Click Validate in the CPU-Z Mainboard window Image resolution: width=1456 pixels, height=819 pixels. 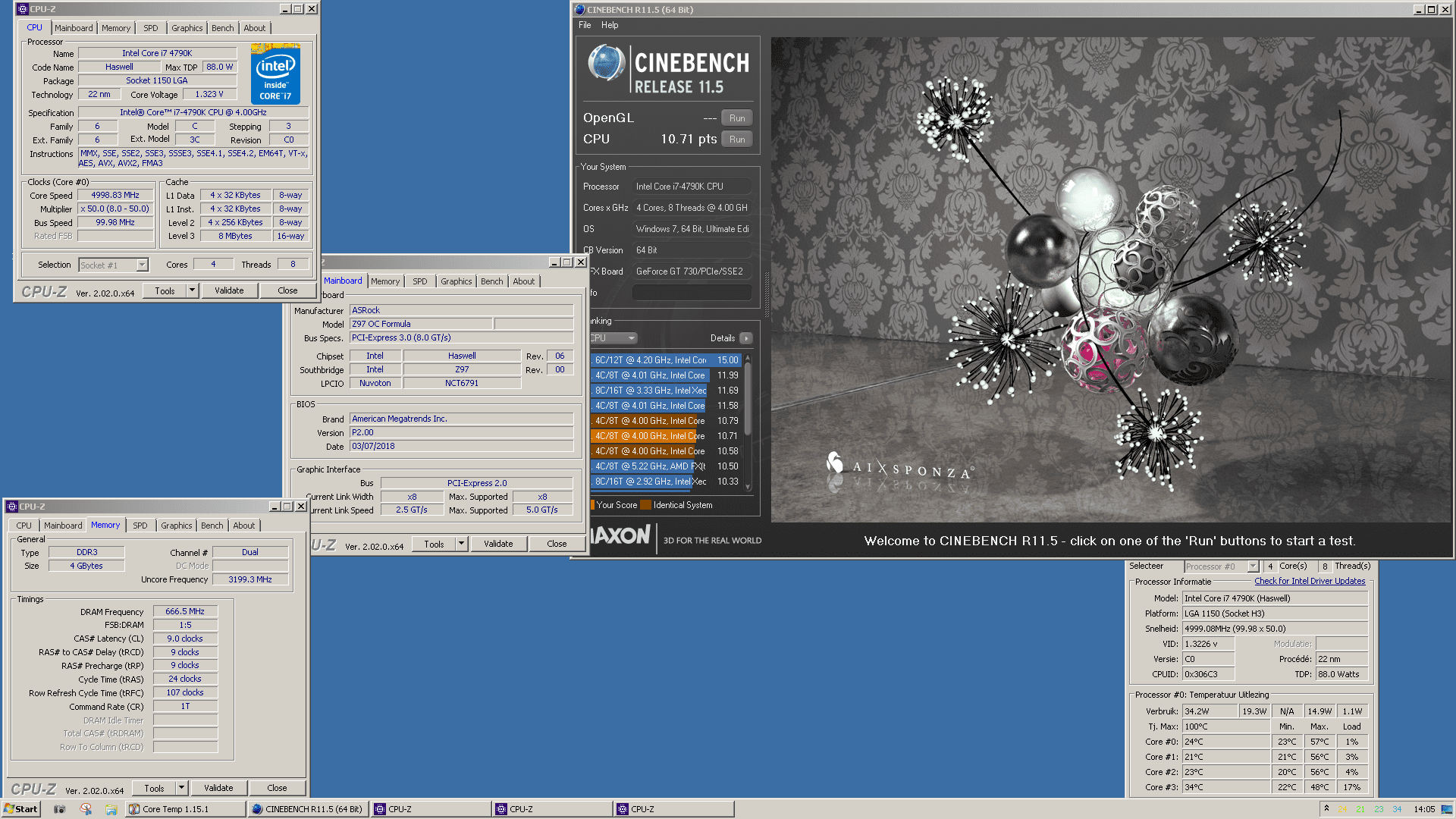[498, 544]
